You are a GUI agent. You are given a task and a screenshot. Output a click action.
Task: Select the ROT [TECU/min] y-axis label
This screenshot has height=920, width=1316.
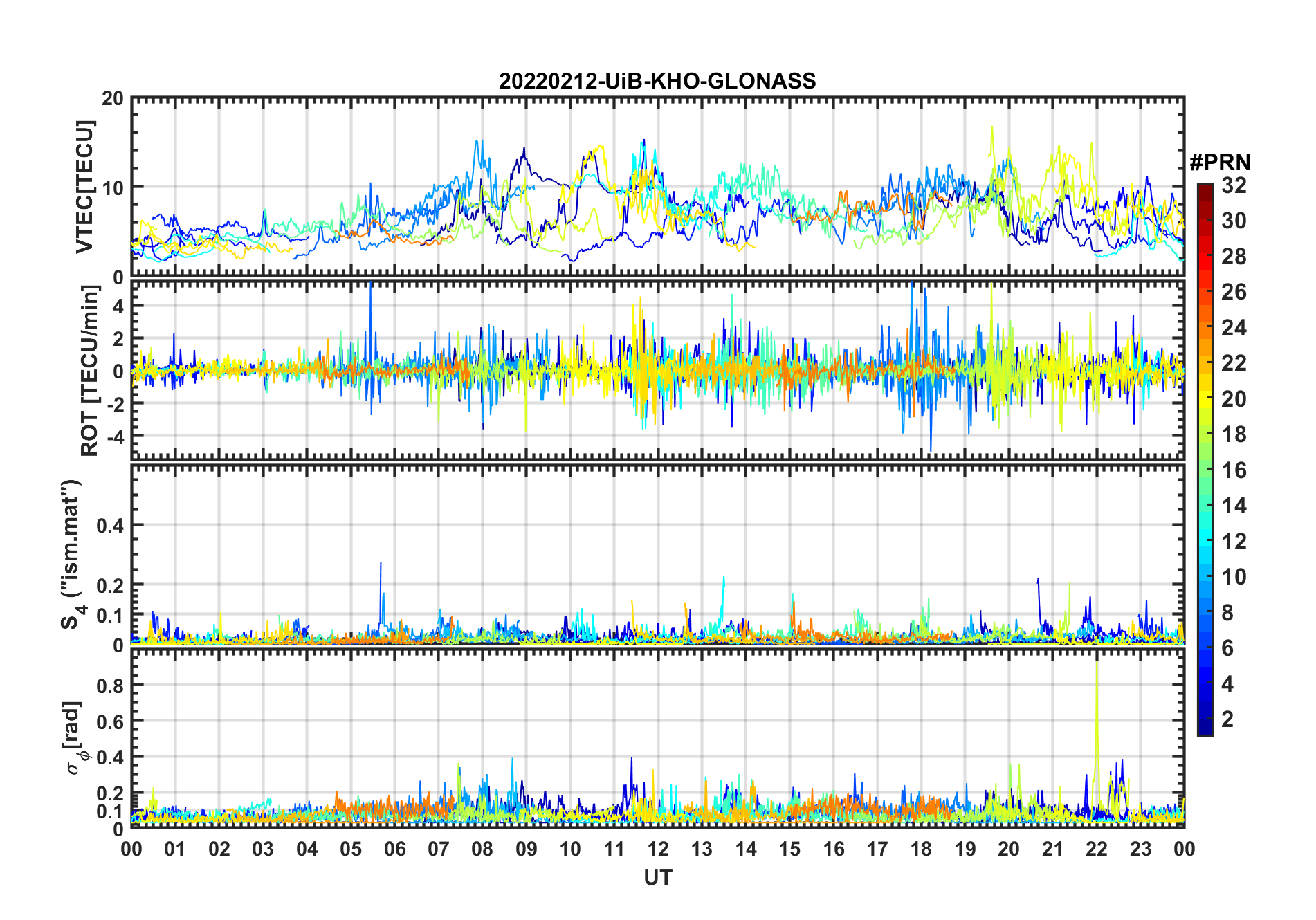pos(90,370)
